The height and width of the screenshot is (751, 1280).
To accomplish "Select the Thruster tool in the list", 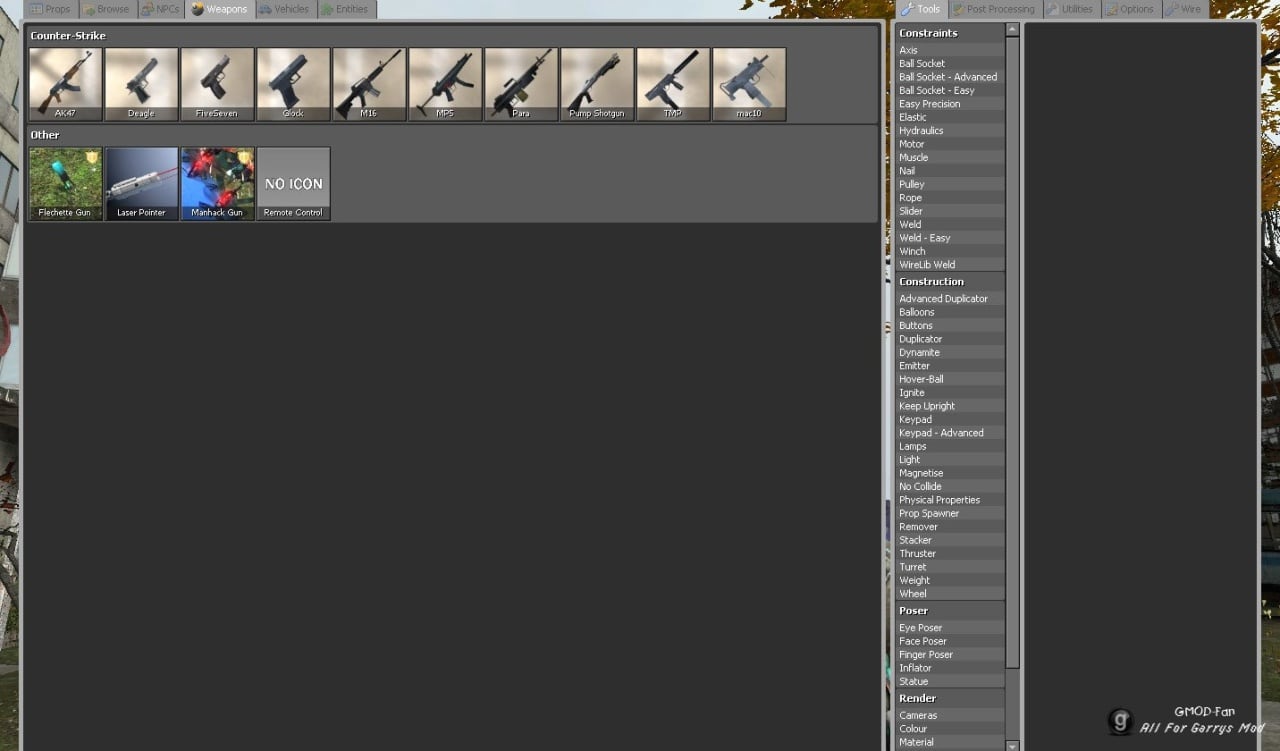I will coord(917,554).
